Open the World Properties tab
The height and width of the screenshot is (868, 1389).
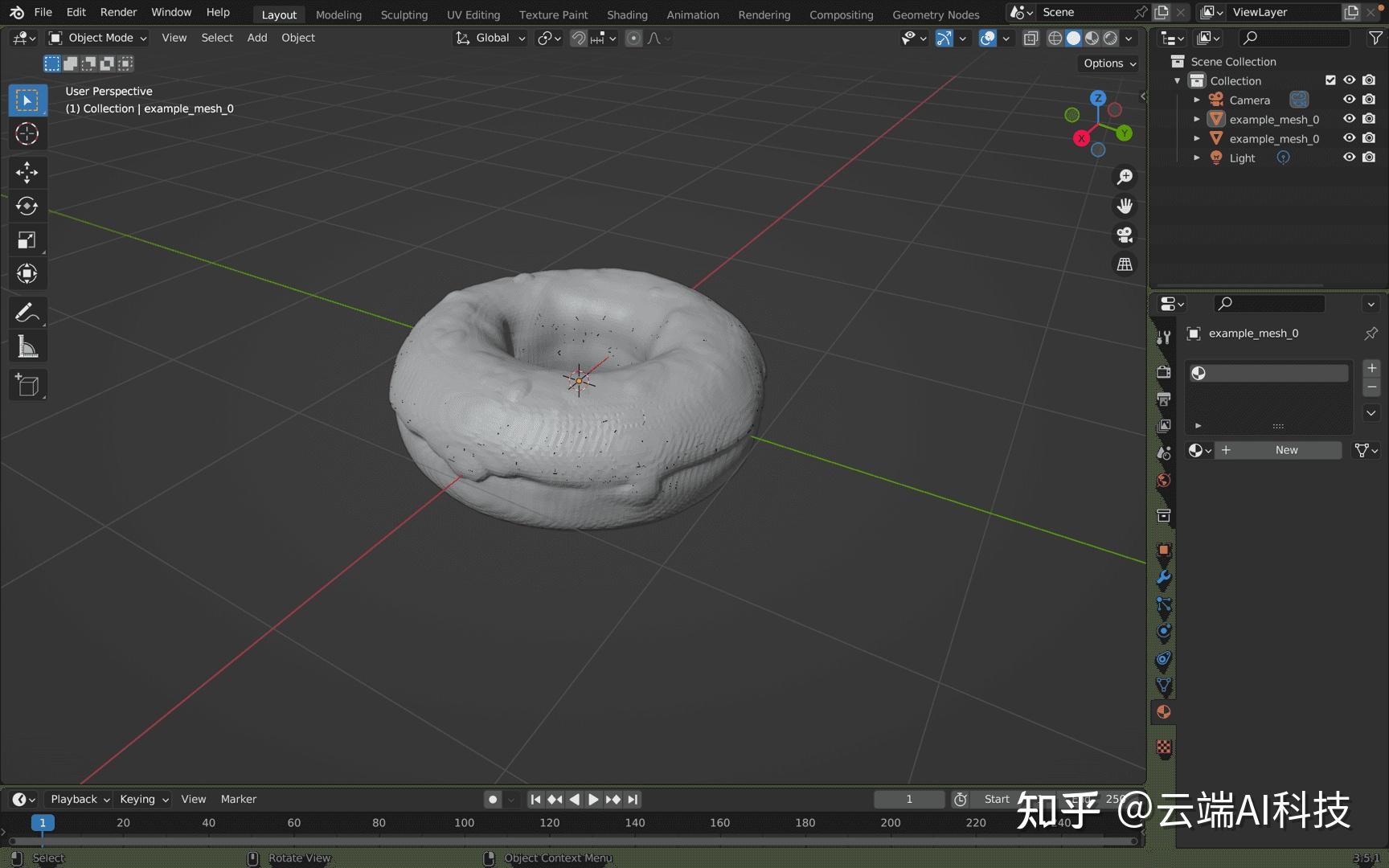1163,481
